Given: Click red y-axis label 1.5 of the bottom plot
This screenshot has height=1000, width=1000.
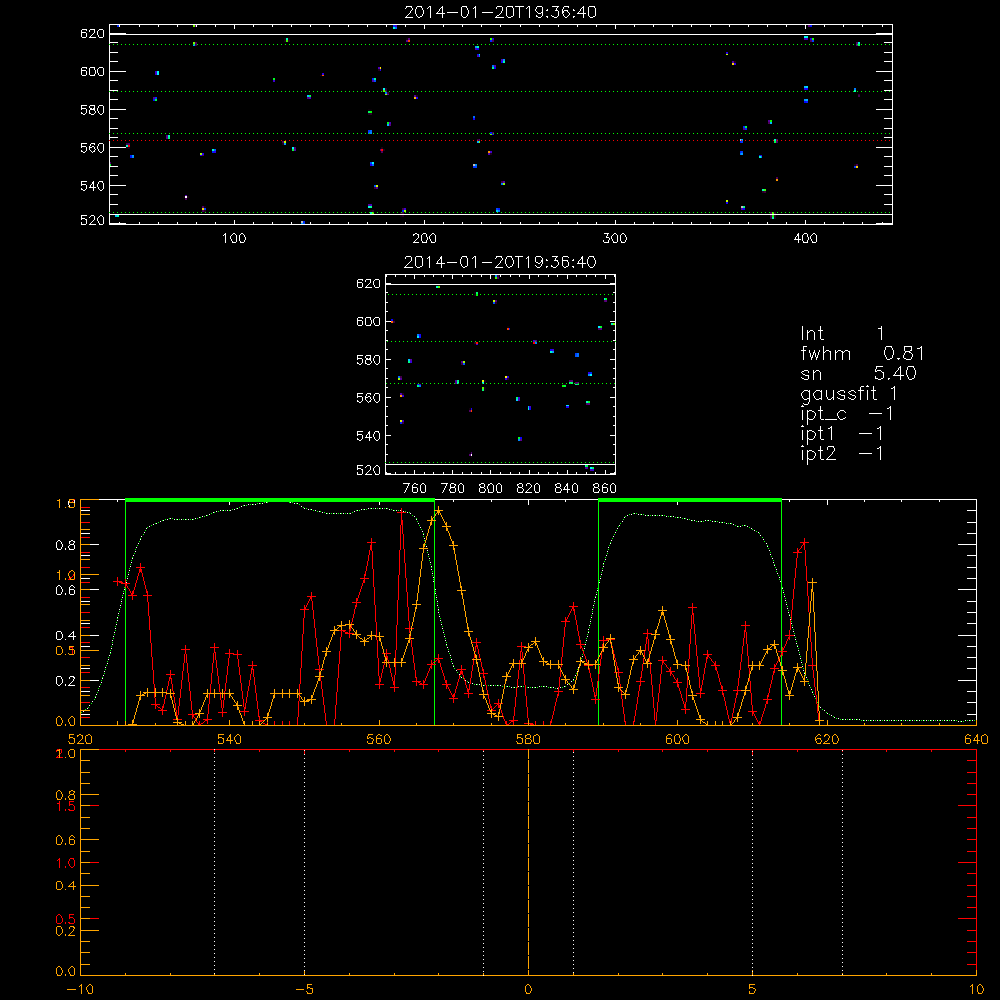Looking at the screenshot, I should point(66,807).
